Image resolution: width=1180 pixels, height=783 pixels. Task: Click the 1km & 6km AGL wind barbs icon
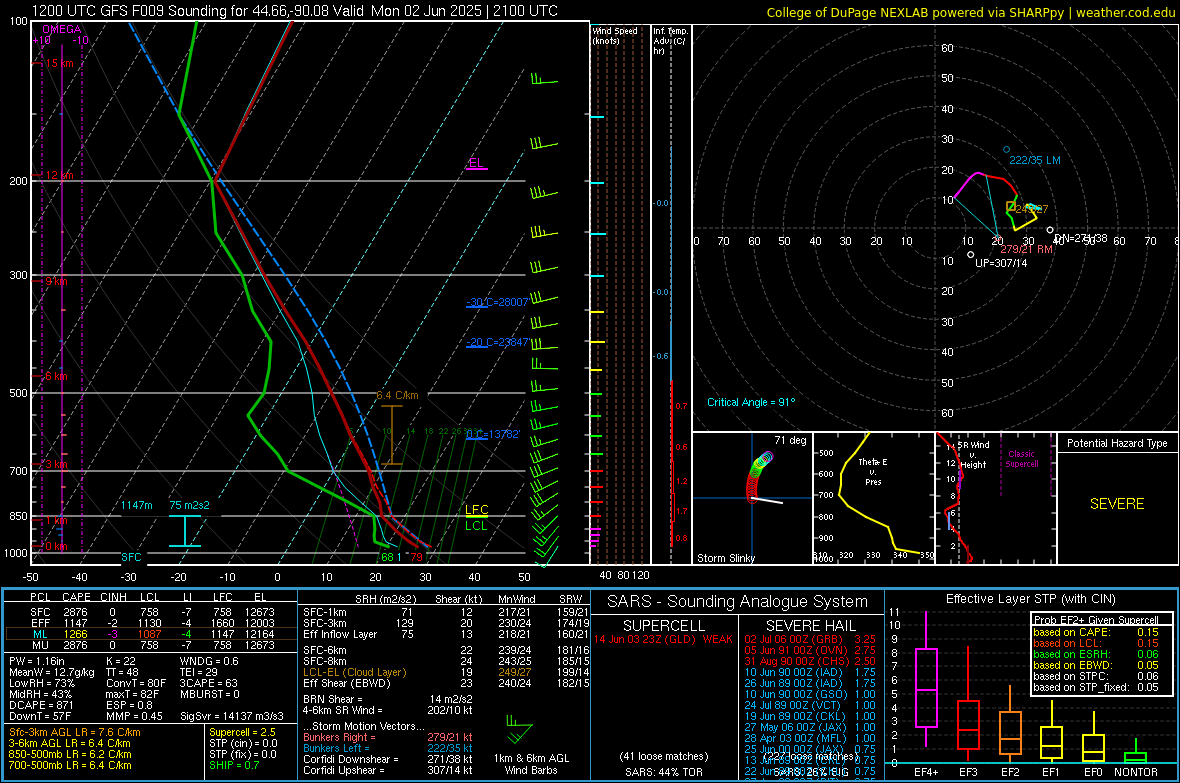pos(519,728)
